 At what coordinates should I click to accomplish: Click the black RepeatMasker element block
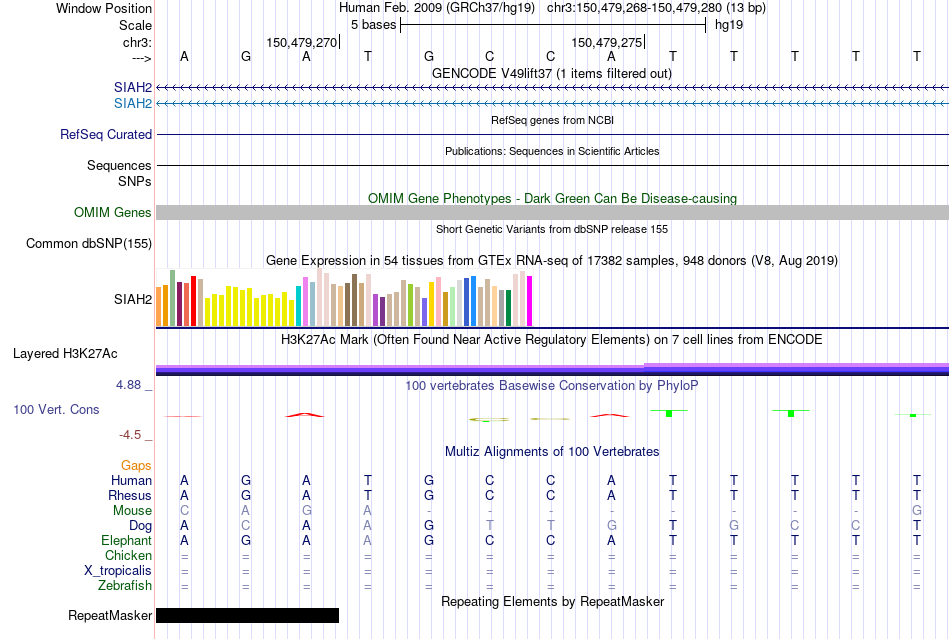(x=247, y=615)
